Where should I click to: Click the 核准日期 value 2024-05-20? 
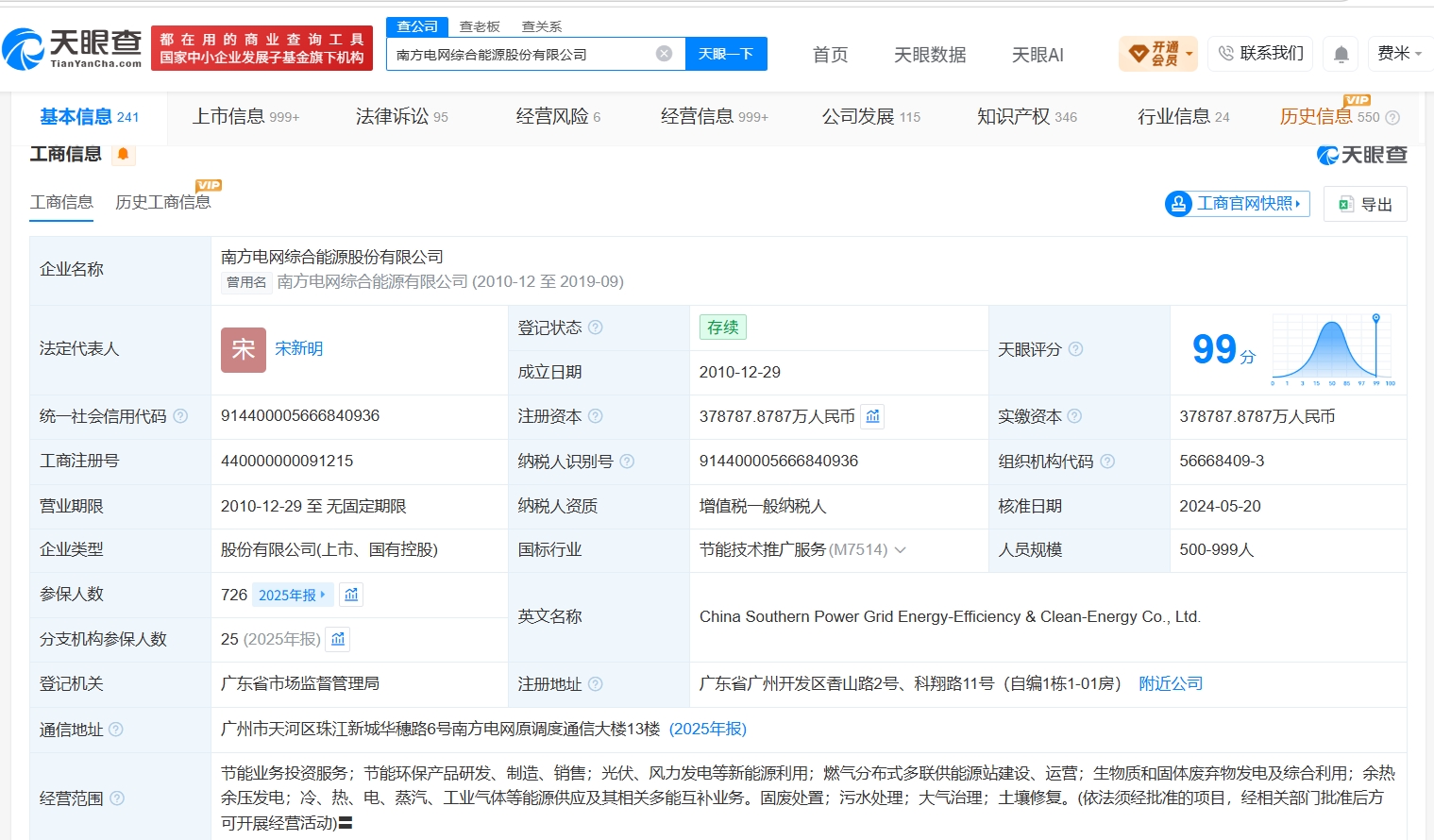point(1220,506)
